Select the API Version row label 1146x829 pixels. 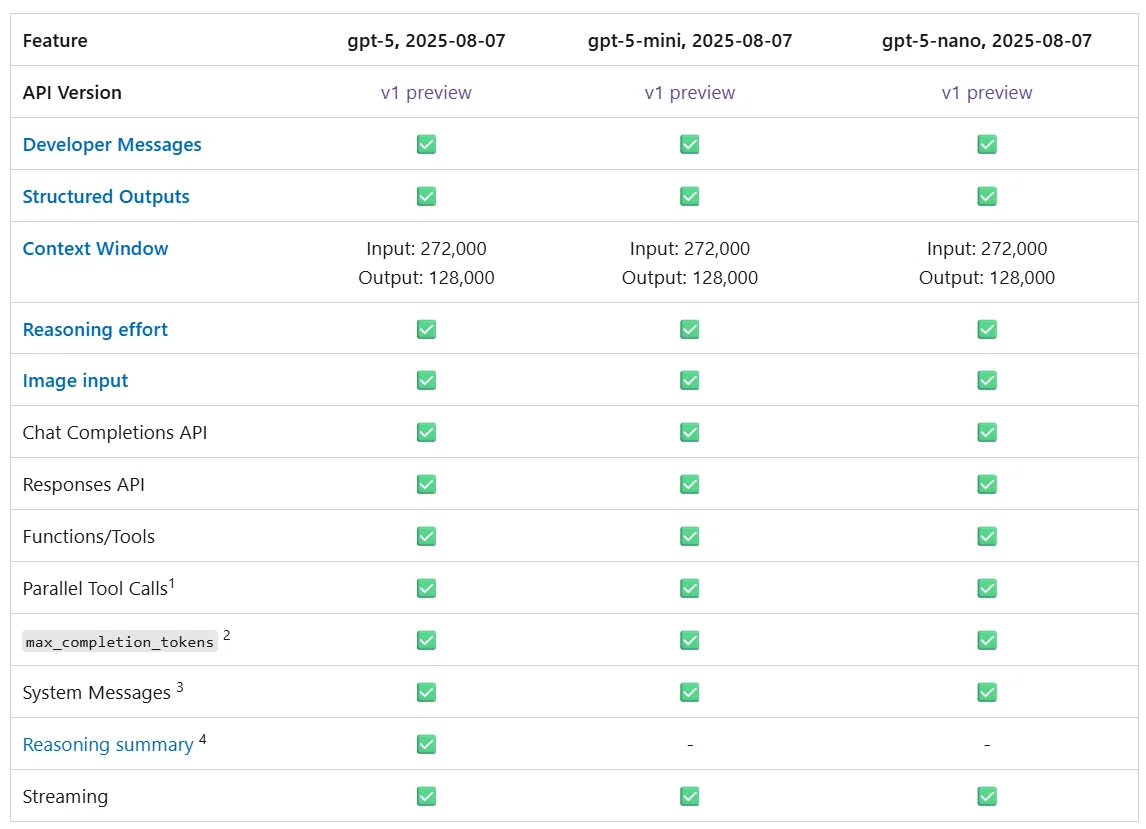(x=72, y=93)
